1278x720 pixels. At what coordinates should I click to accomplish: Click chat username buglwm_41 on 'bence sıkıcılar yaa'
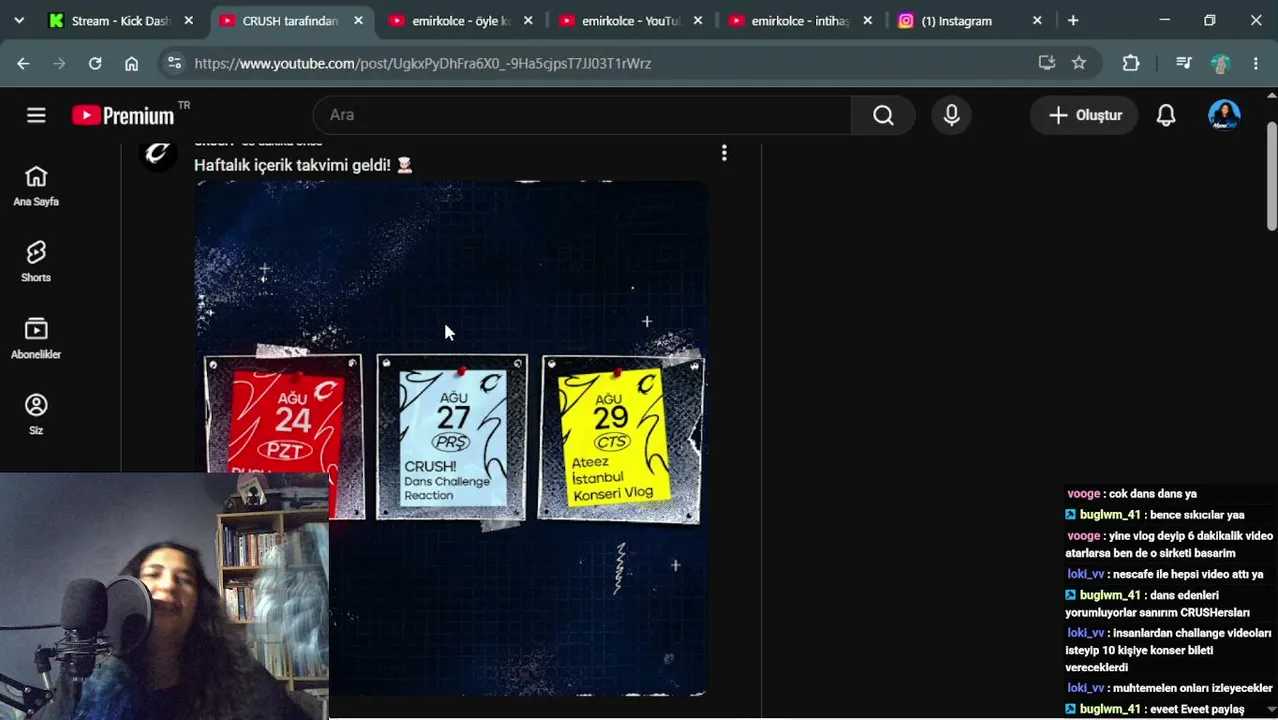point(1110,515)
